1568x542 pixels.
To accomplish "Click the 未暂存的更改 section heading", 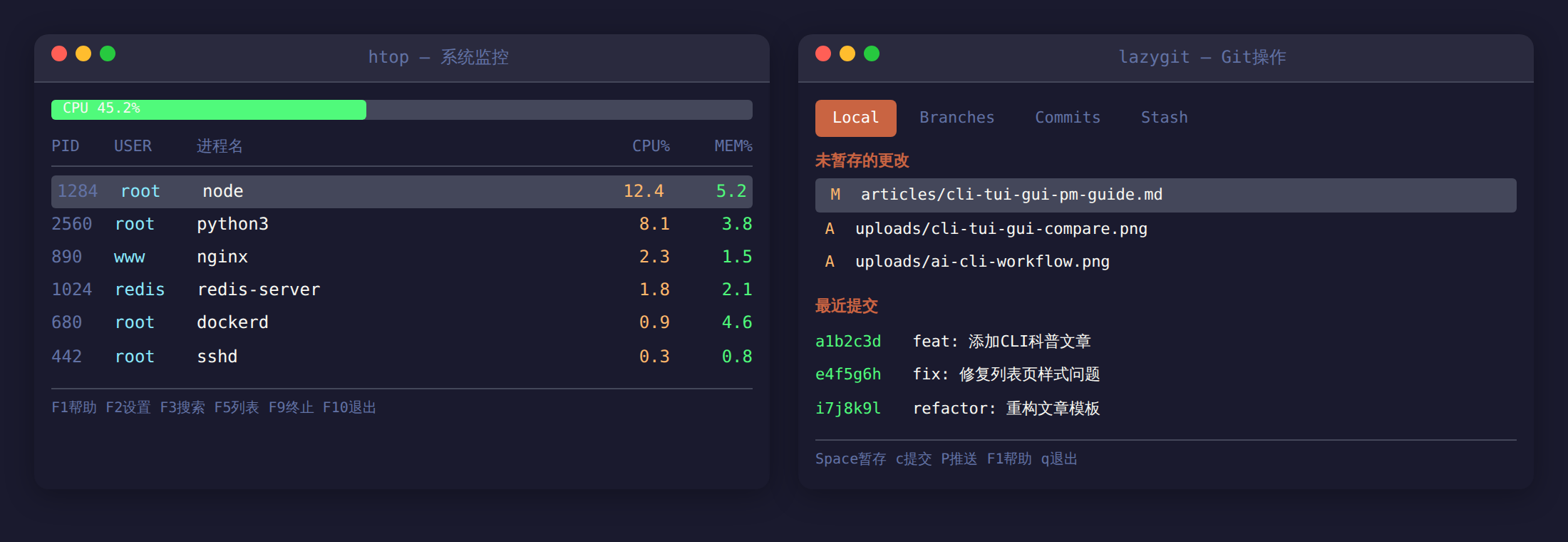I will click(862, 160).
